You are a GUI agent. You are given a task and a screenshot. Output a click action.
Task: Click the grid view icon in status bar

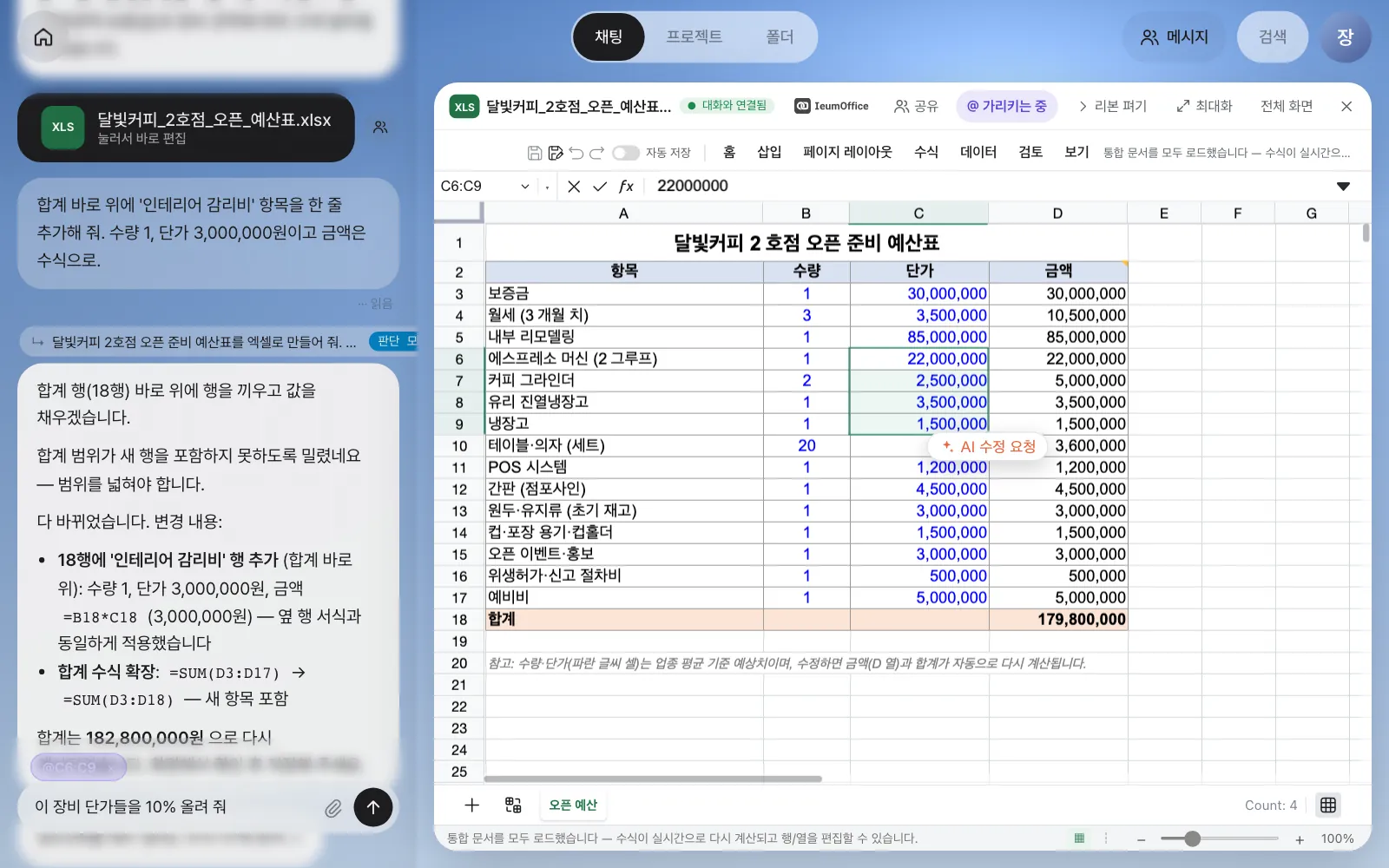1327,806
